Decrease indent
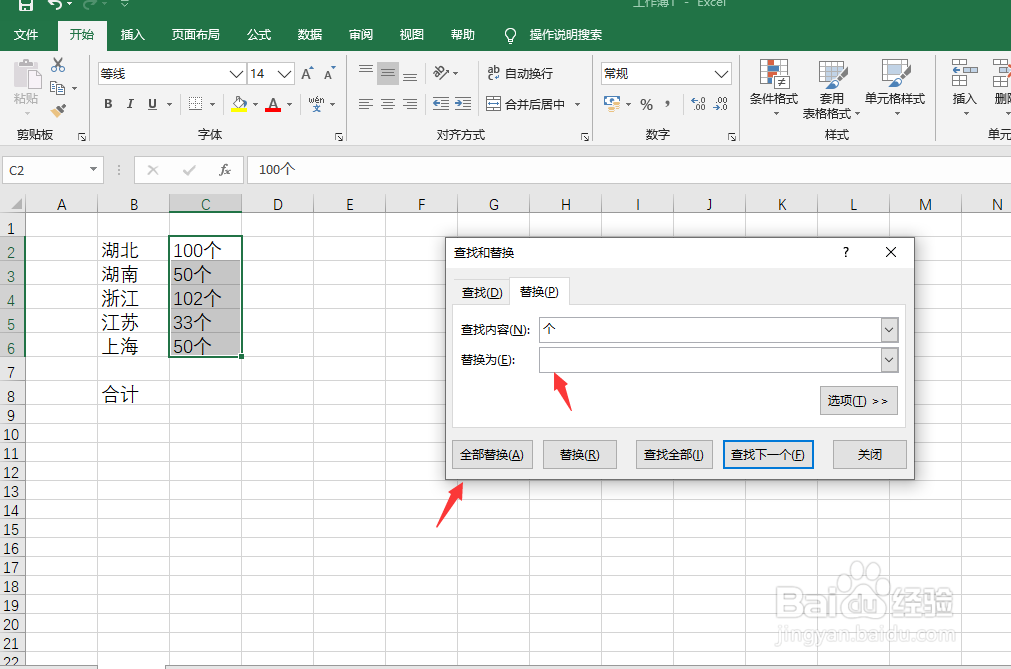Screen dimensions: 1011x669 point(441,104)
